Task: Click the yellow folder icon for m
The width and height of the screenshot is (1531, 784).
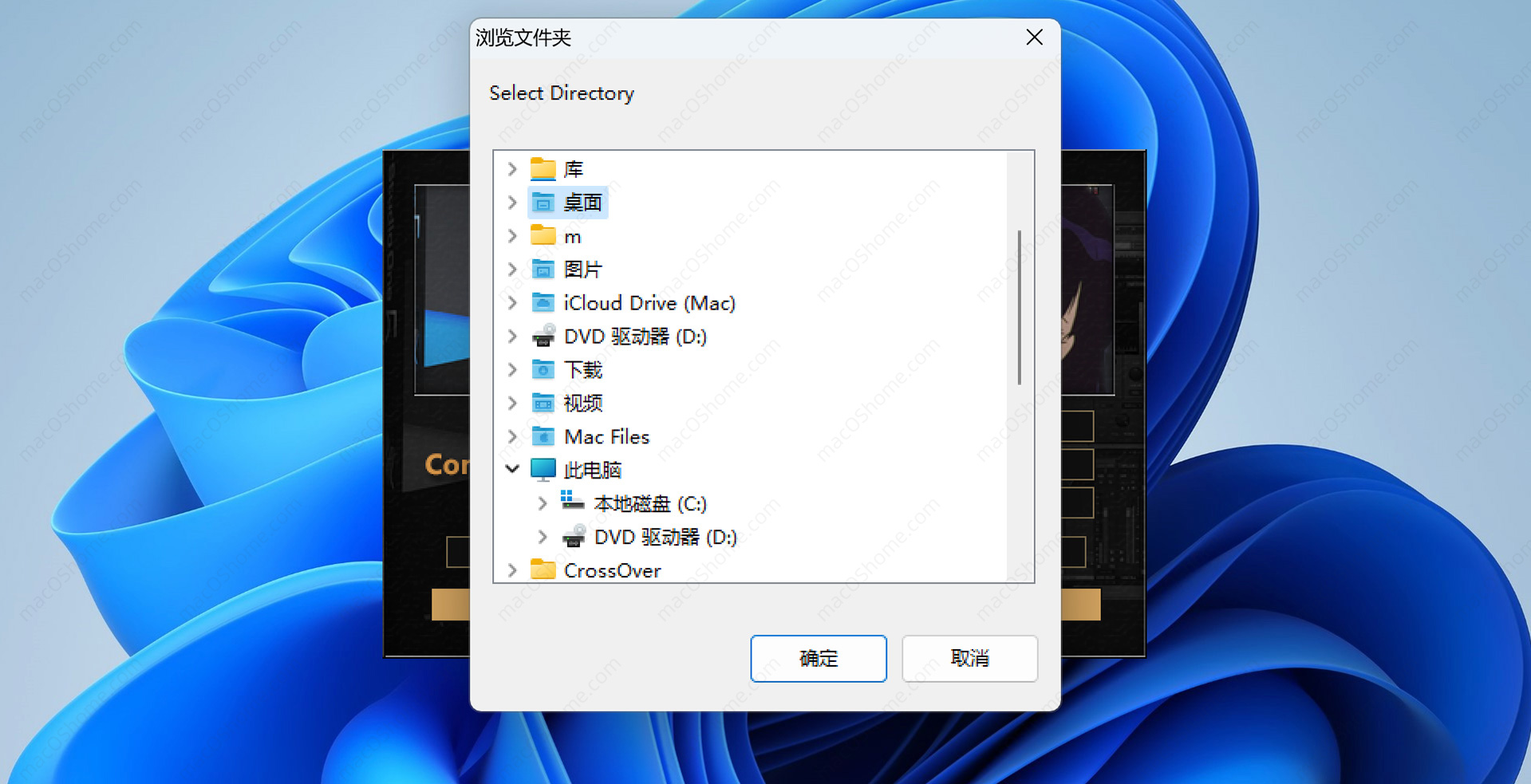Action: (x=543, y=236)
